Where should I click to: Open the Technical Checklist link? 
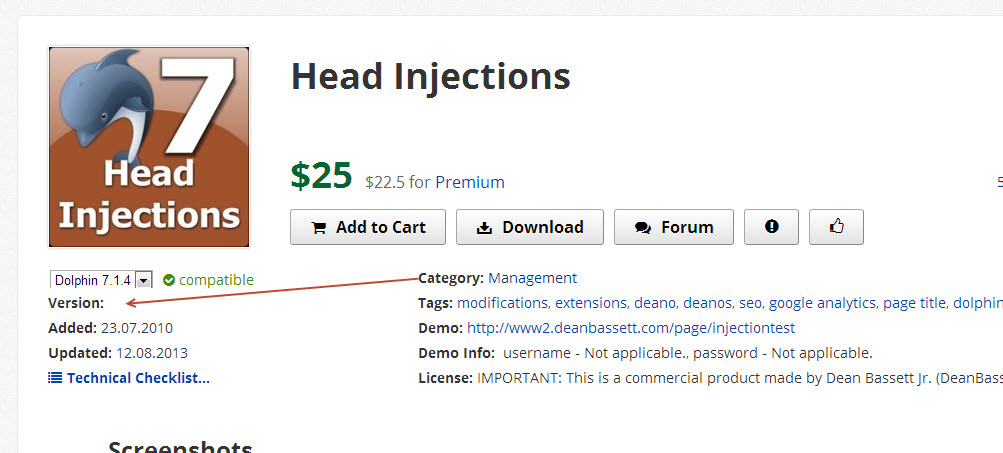[138, 378]
